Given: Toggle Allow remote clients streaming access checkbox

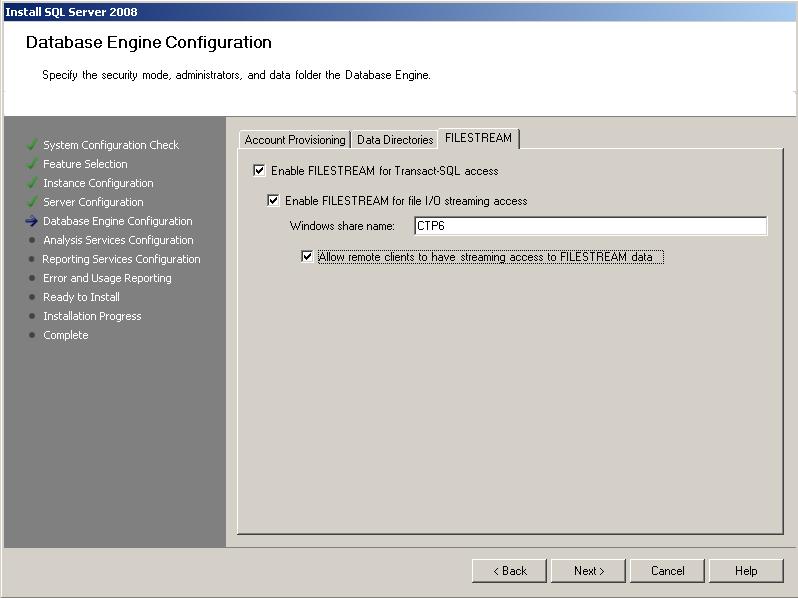Looking at the screenshot, I should pyautogui.click(x=307, y=256).
